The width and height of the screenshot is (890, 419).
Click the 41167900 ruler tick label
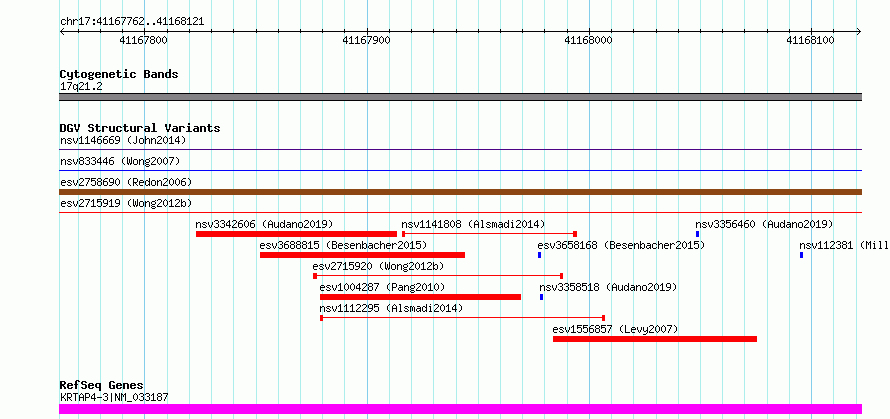tap(367, 40)
